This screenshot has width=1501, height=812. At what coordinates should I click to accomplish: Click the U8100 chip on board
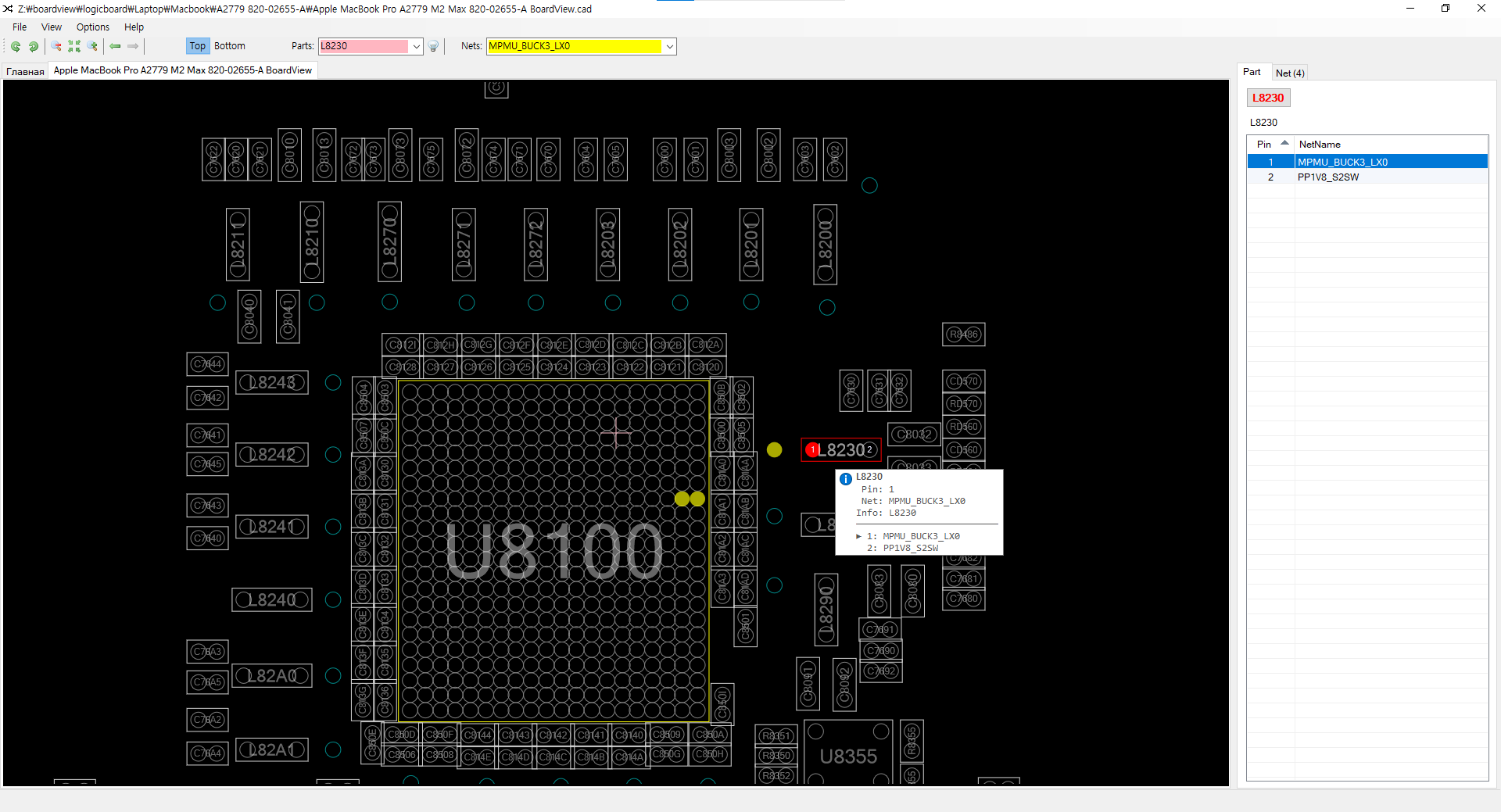553,550
